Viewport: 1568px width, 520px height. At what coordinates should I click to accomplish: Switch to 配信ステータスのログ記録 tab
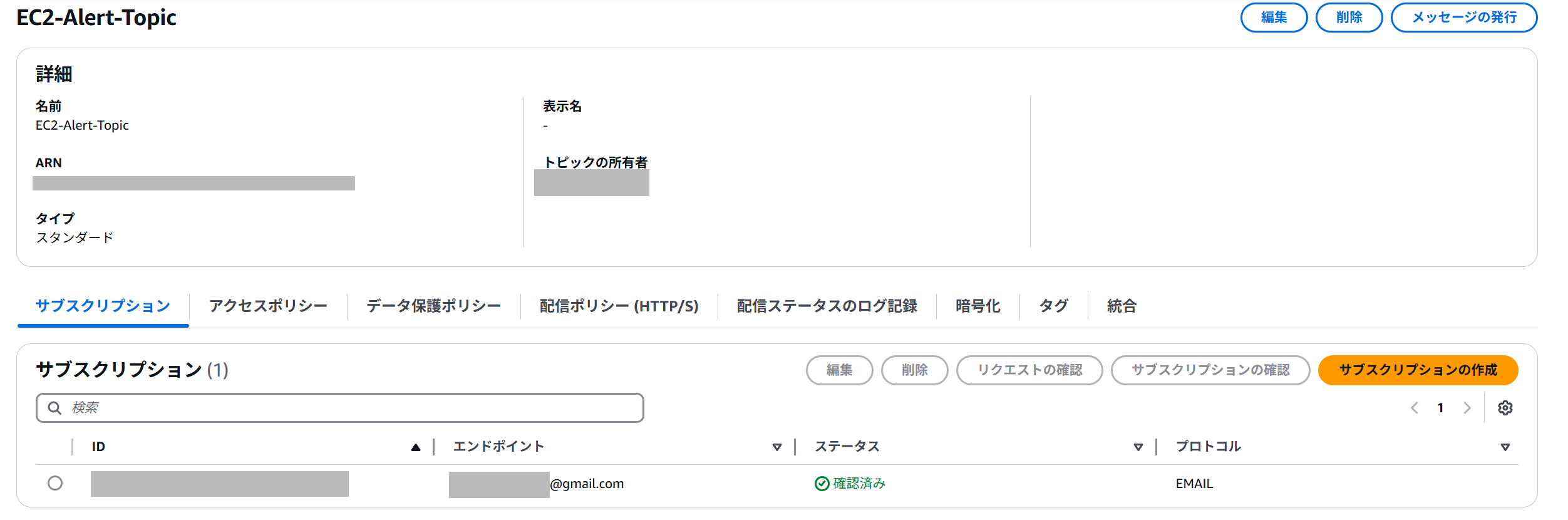click(x=827, y=306)
